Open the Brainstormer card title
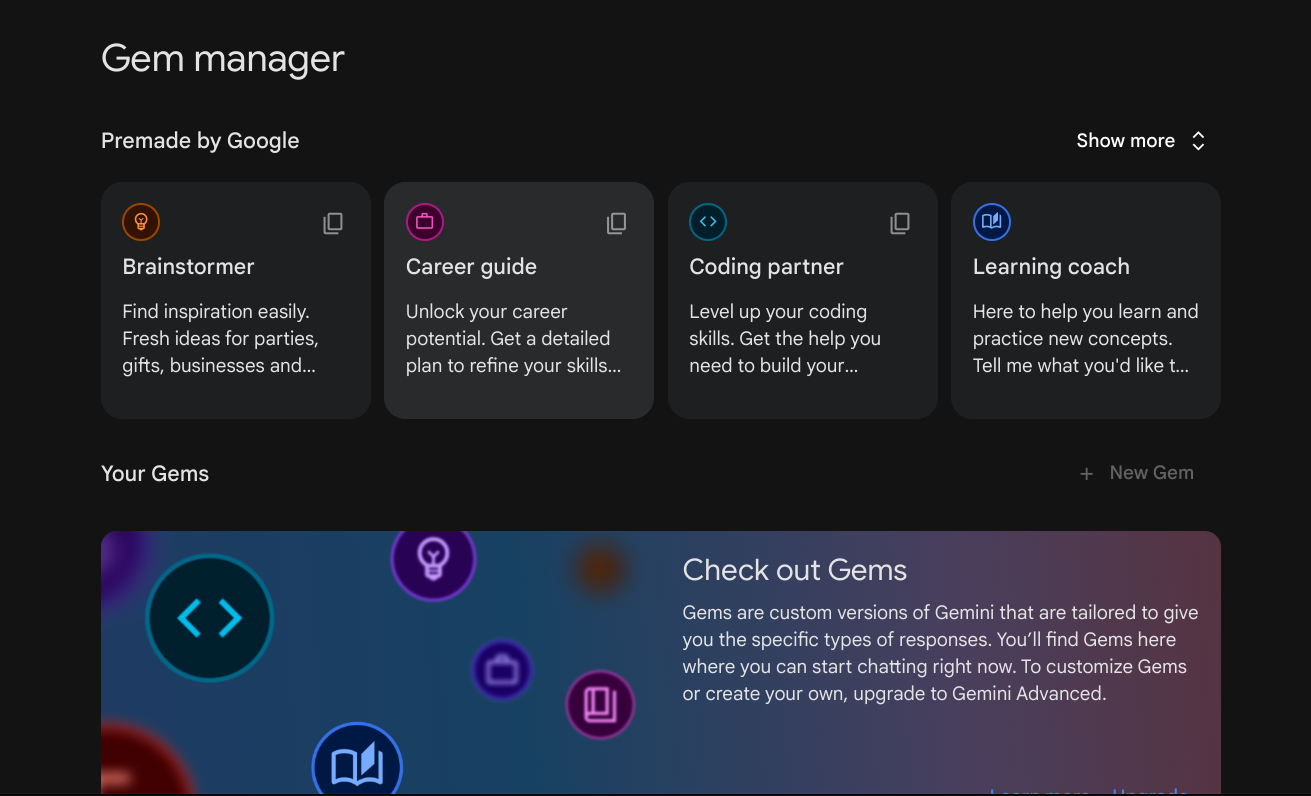The image size is (1311, 796). point(188,267)
